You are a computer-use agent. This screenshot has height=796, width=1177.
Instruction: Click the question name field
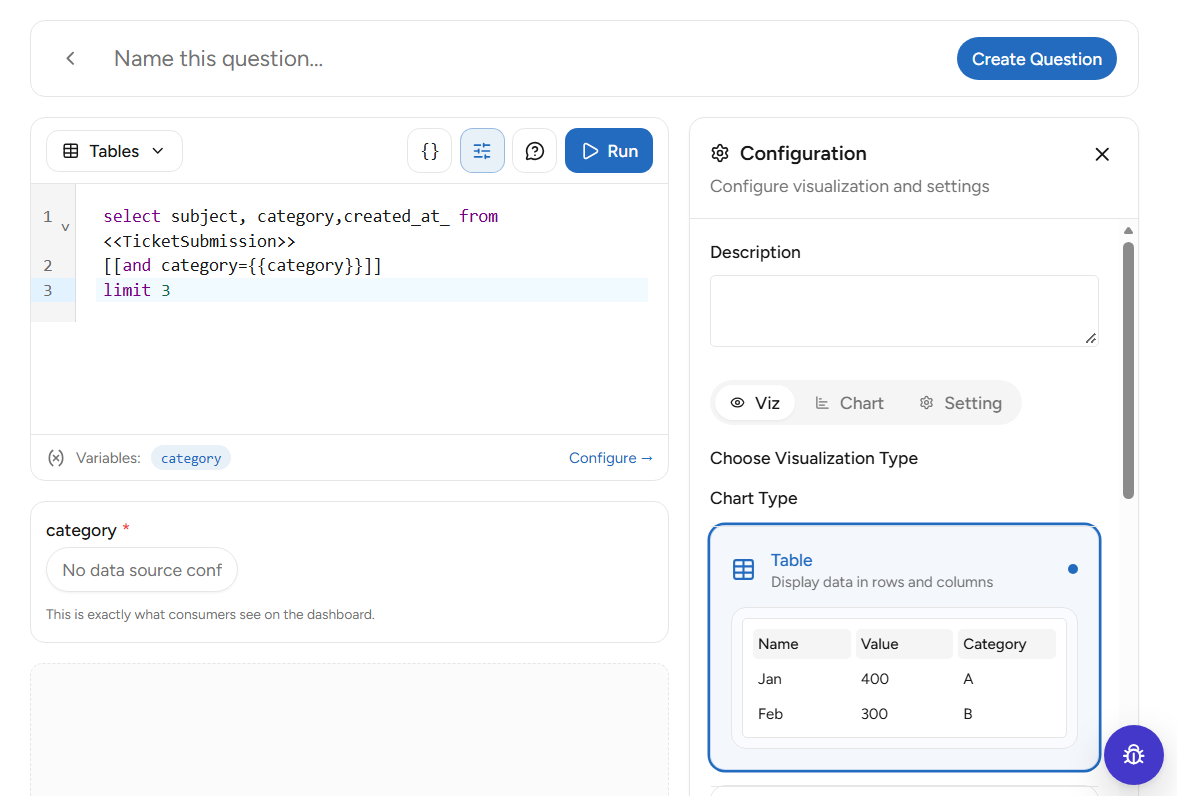point(525,59)
